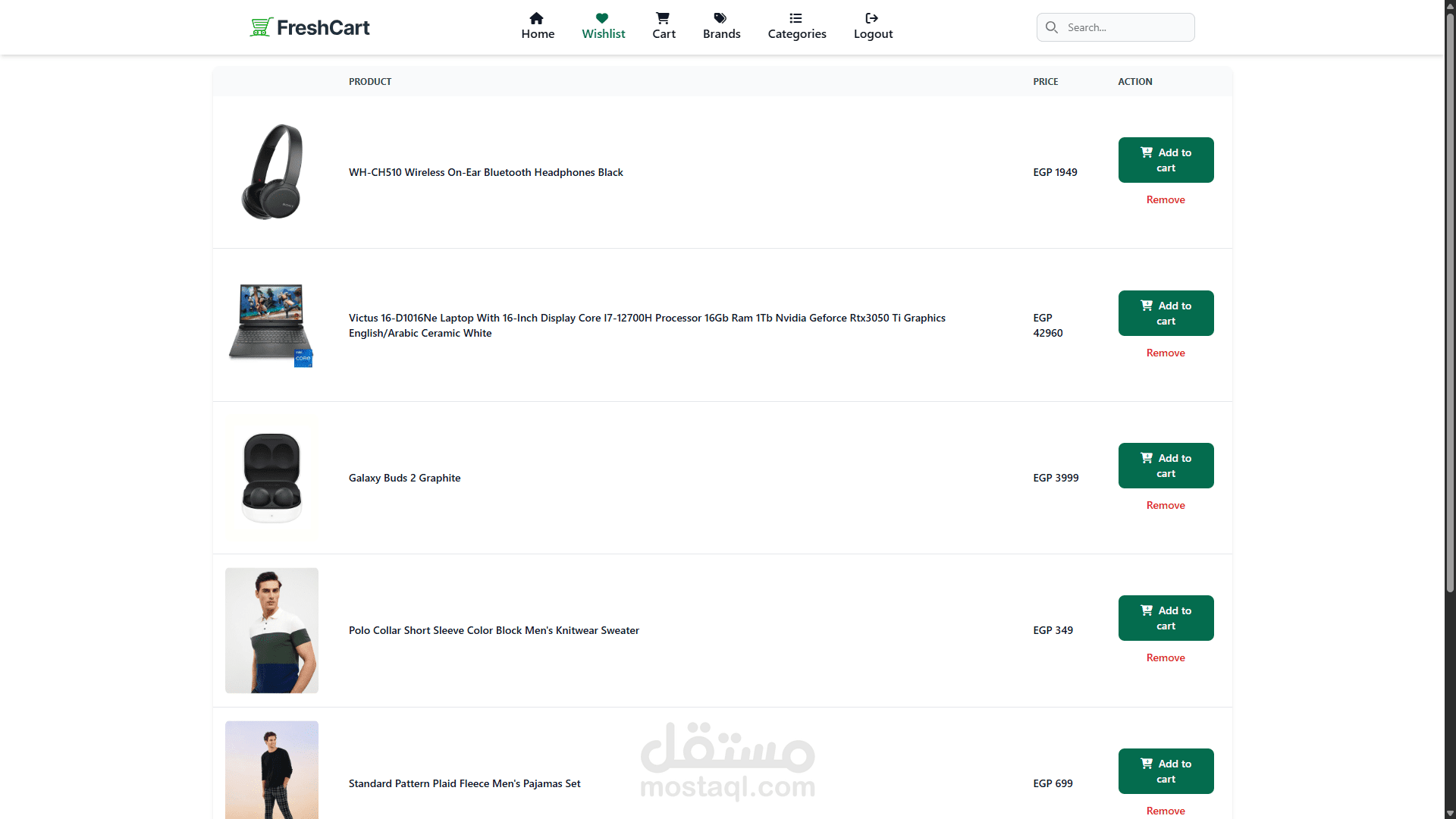
Task: Click the Wishlist heart icon
Action: (602, 18)
